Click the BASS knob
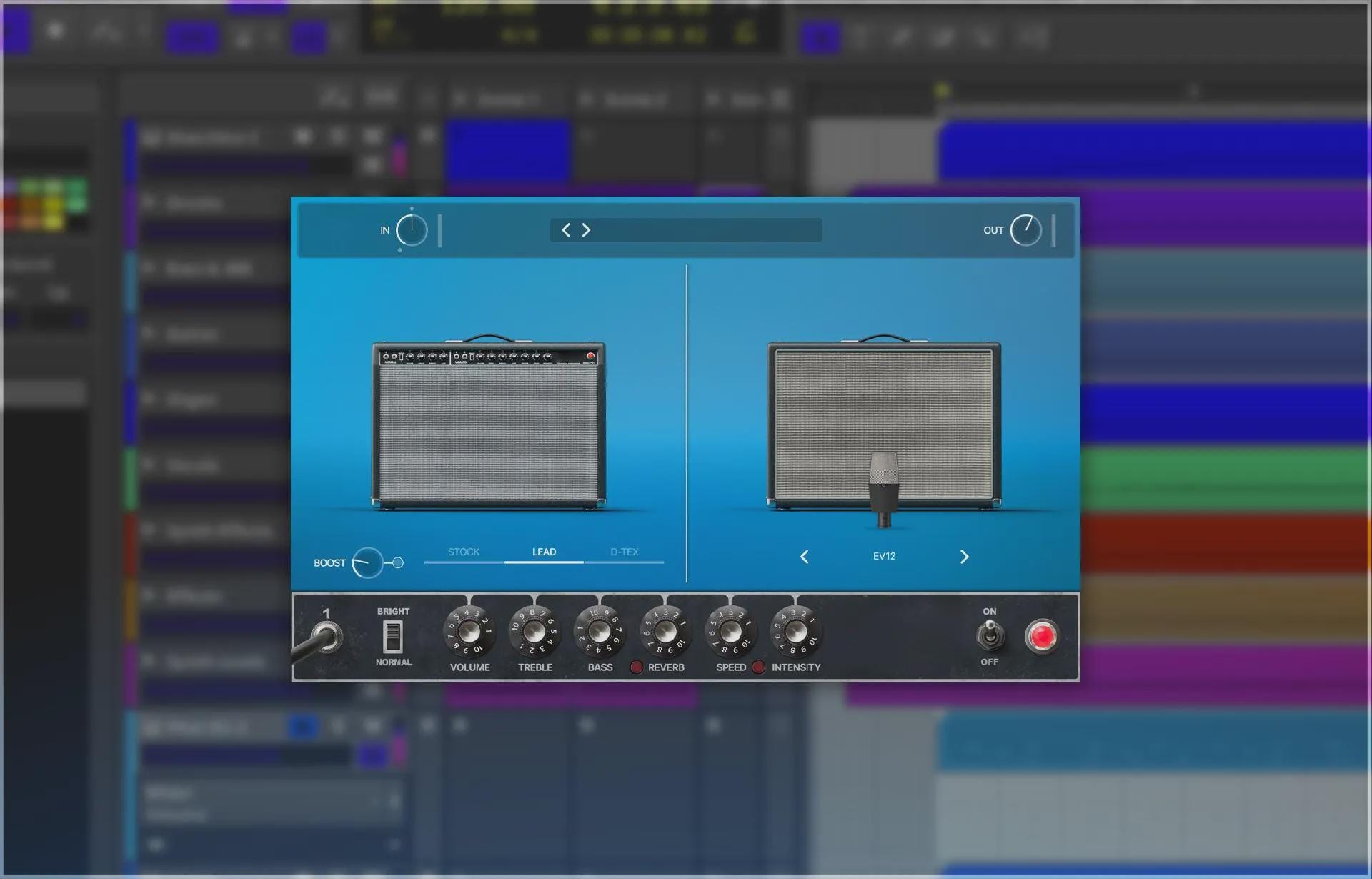The height and width of the screenshot is (879, 1372). (600, 632)
